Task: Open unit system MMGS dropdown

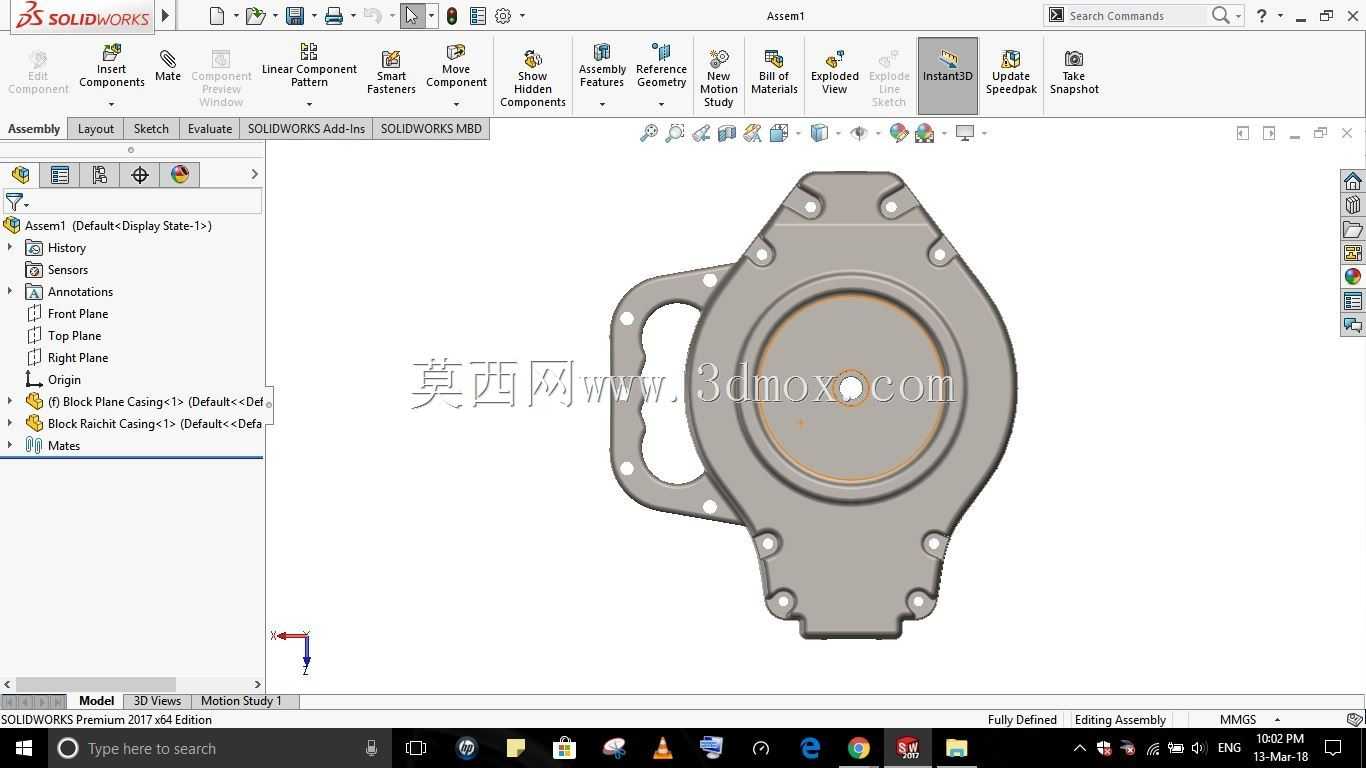Action: [x=1277, y=720]
